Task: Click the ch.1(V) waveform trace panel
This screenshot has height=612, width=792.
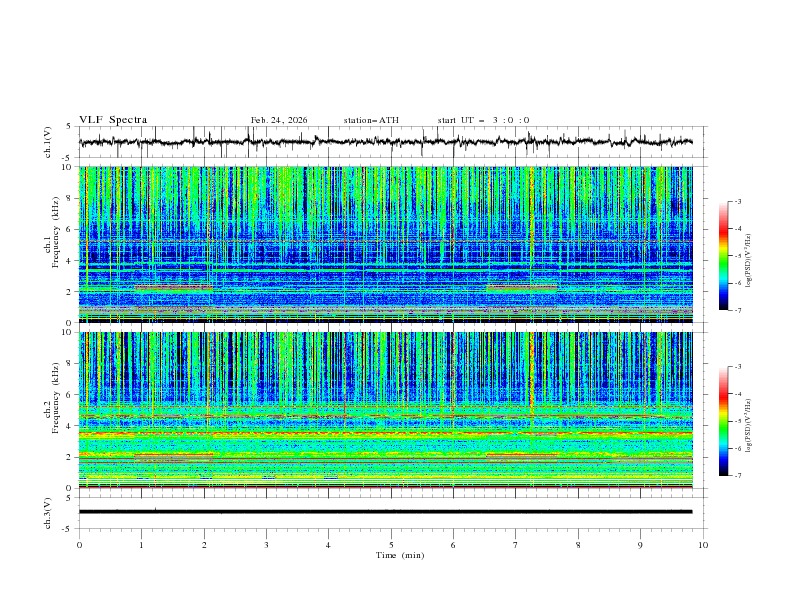Action: coord(390,142)
